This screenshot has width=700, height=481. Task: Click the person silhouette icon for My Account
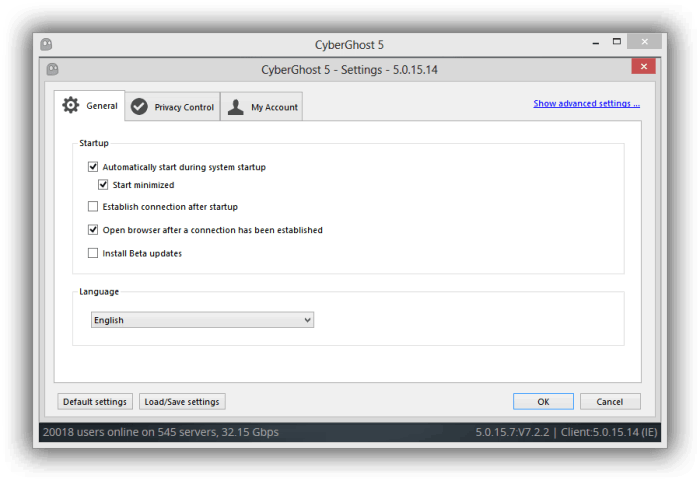pos(236,107)
